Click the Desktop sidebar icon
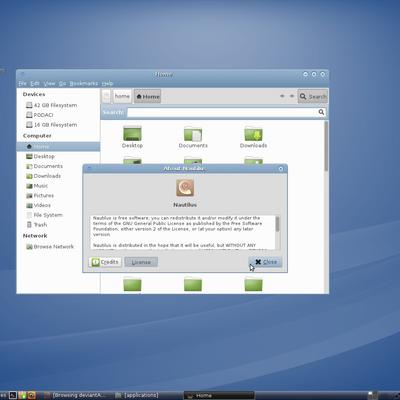 pos(29,156)
